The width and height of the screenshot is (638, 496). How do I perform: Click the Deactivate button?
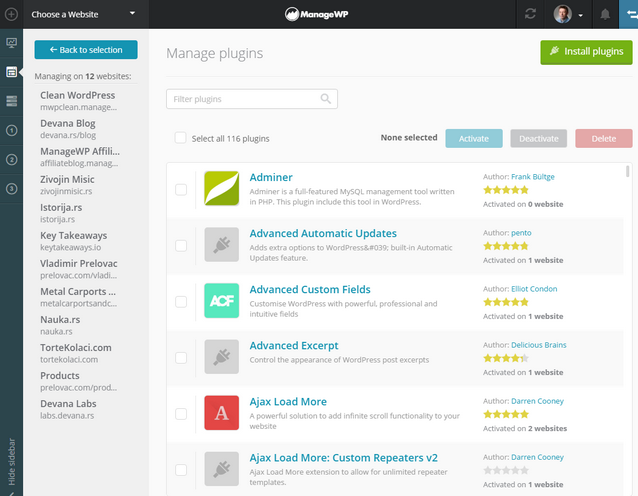[x=539, y=138]
